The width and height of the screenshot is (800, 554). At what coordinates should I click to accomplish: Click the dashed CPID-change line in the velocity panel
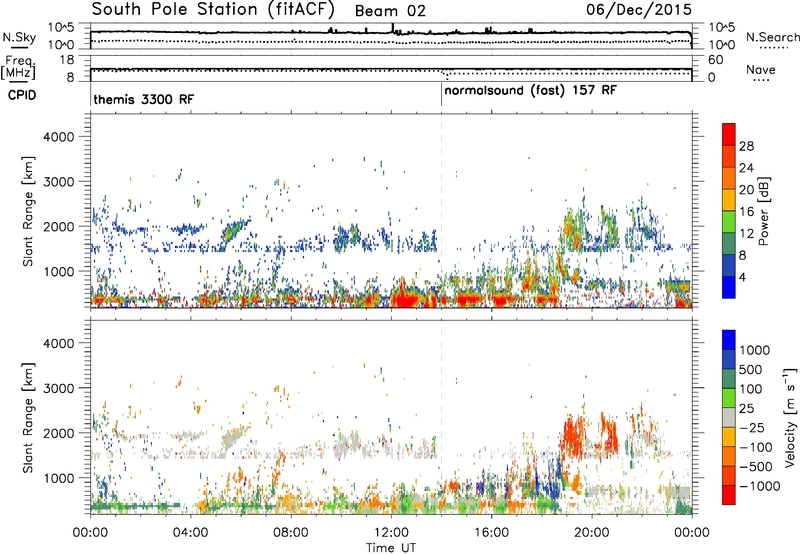441,417
